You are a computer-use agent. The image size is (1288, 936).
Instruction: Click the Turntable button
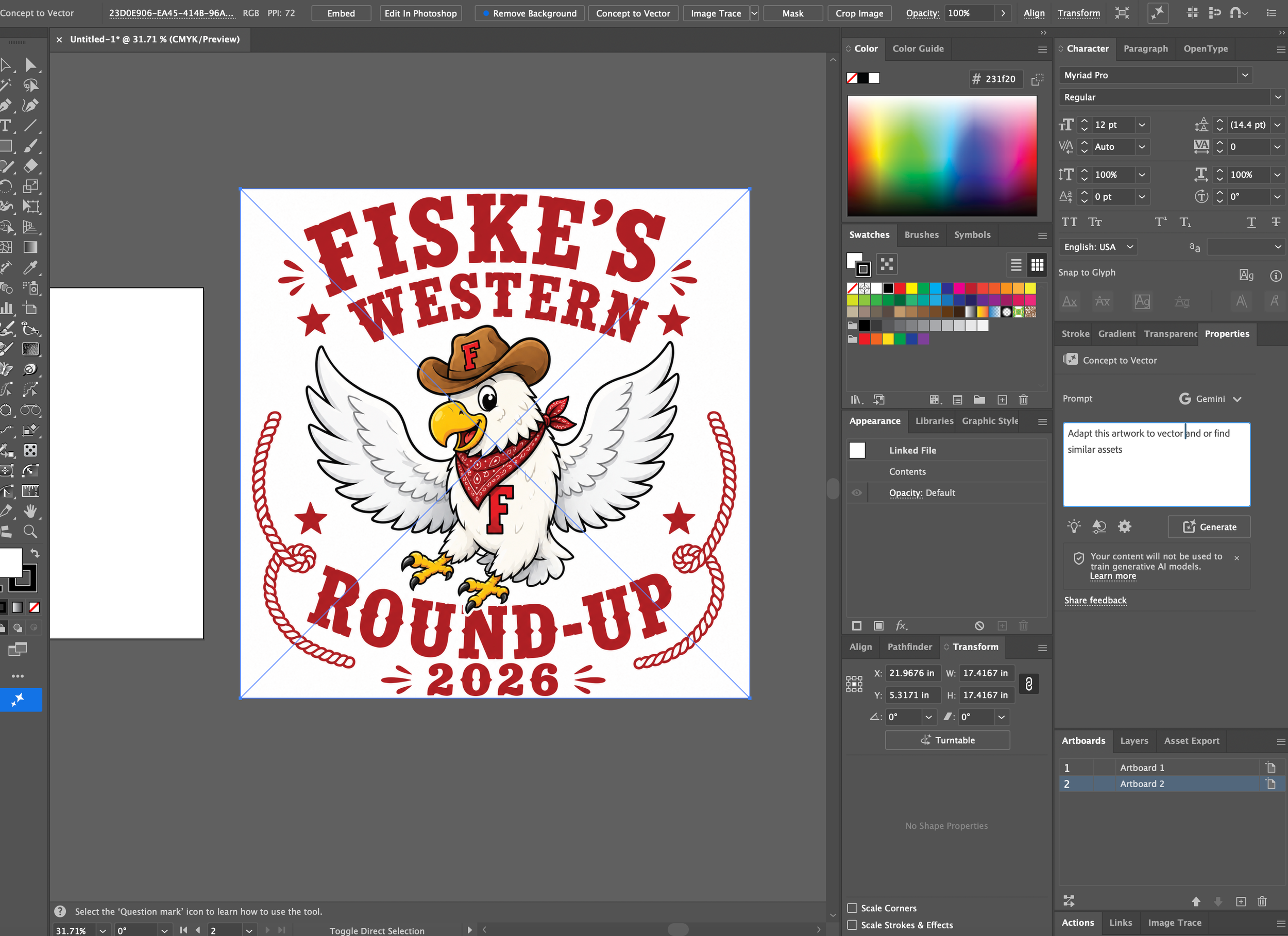coord(947,740)
